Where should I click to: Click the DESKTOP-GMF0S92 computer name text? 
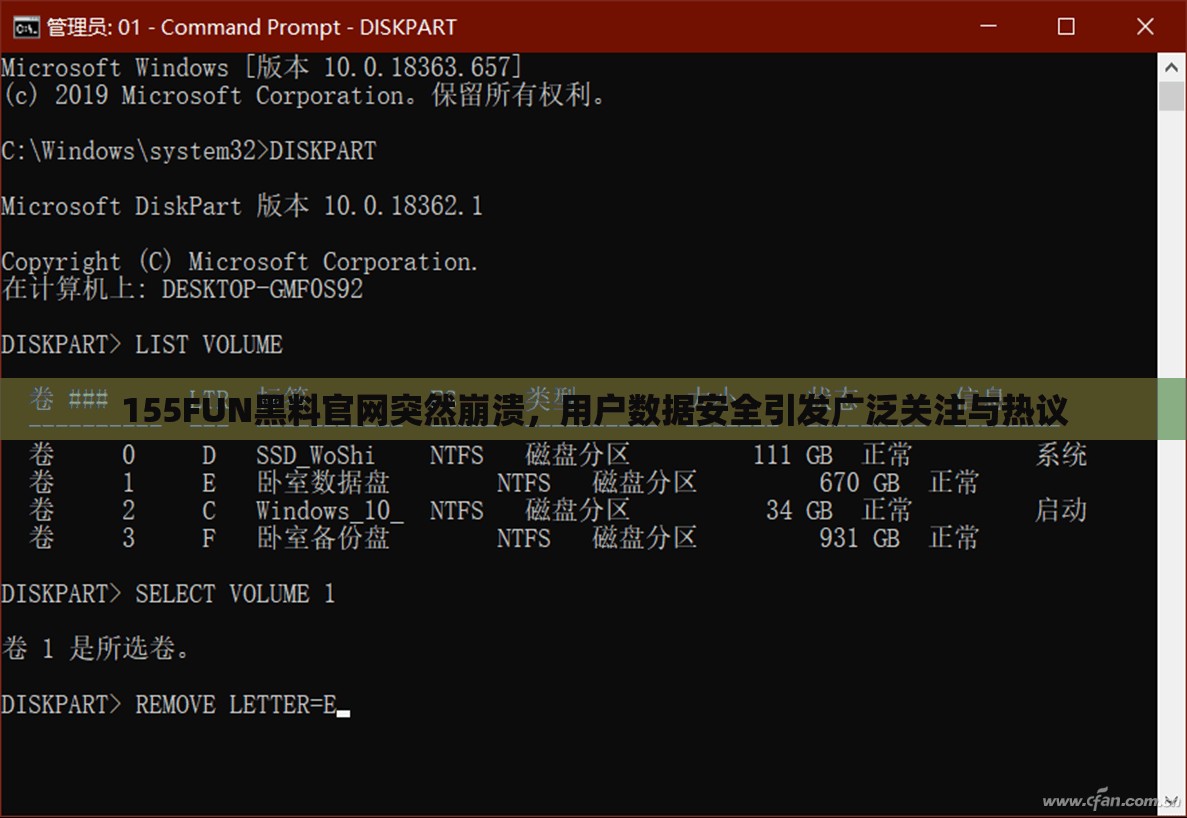pyautogui.click(x=262, y=290)
